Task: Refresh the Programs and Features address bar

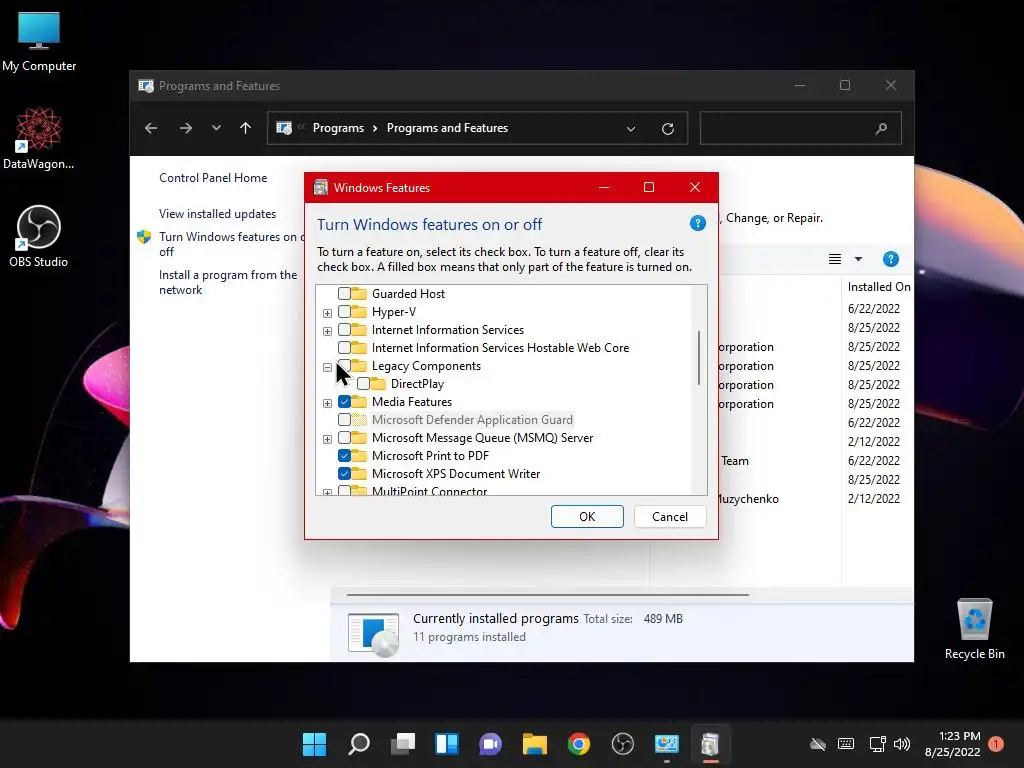Action: [x=667, y=129]
